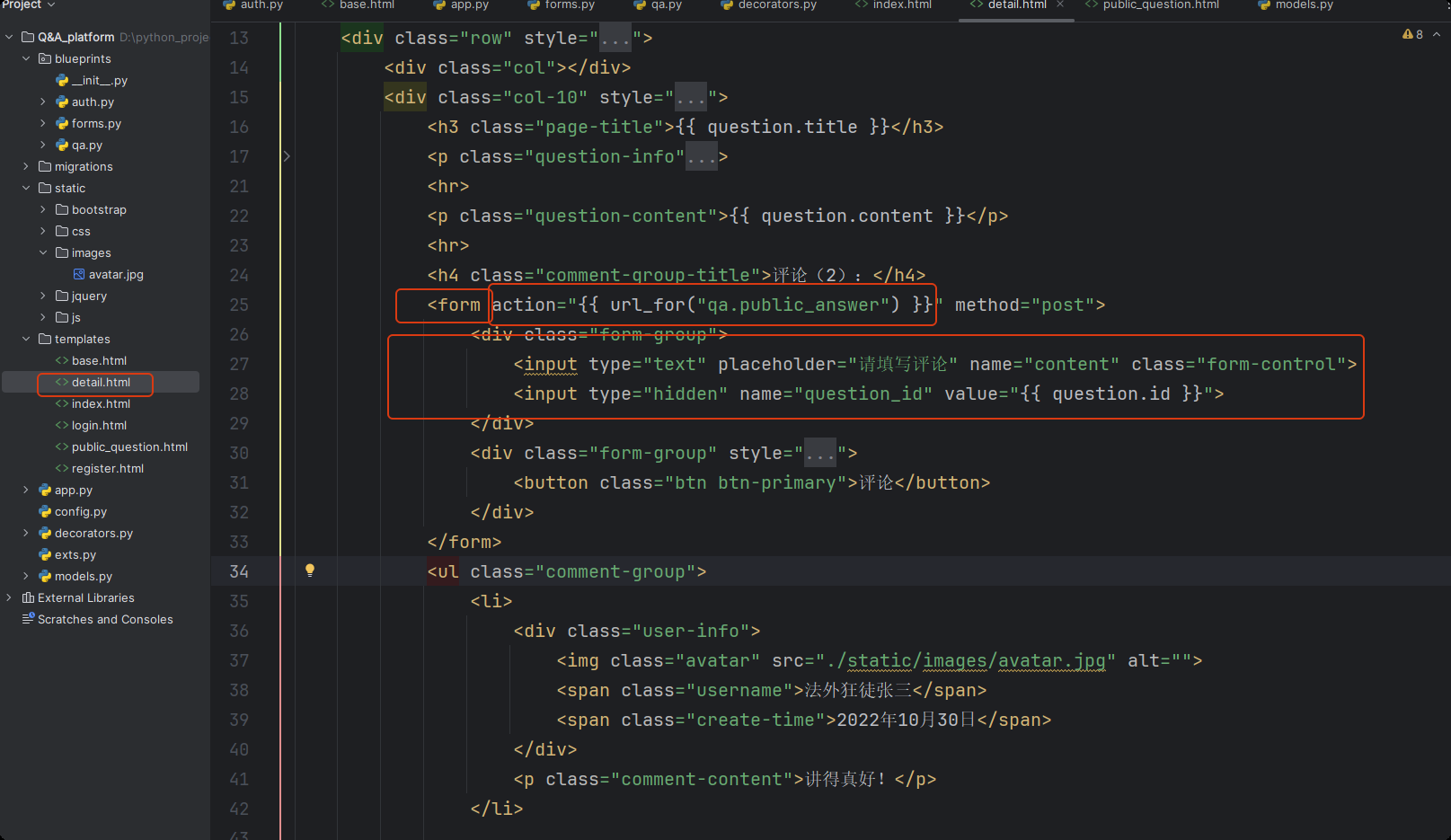Switch to the forms.py tab

(562, 5)
